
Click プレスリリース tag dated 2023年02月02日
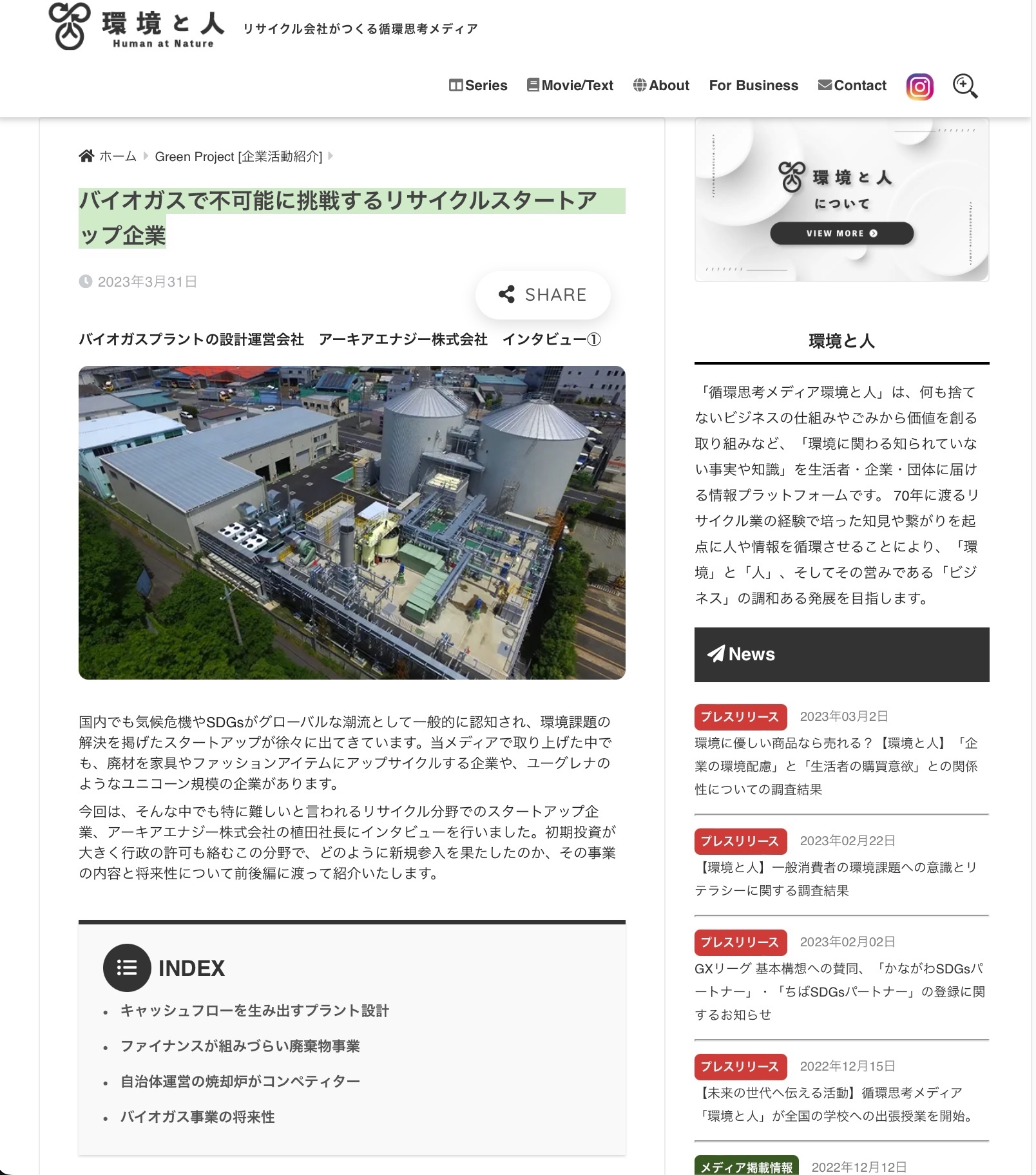740,942
